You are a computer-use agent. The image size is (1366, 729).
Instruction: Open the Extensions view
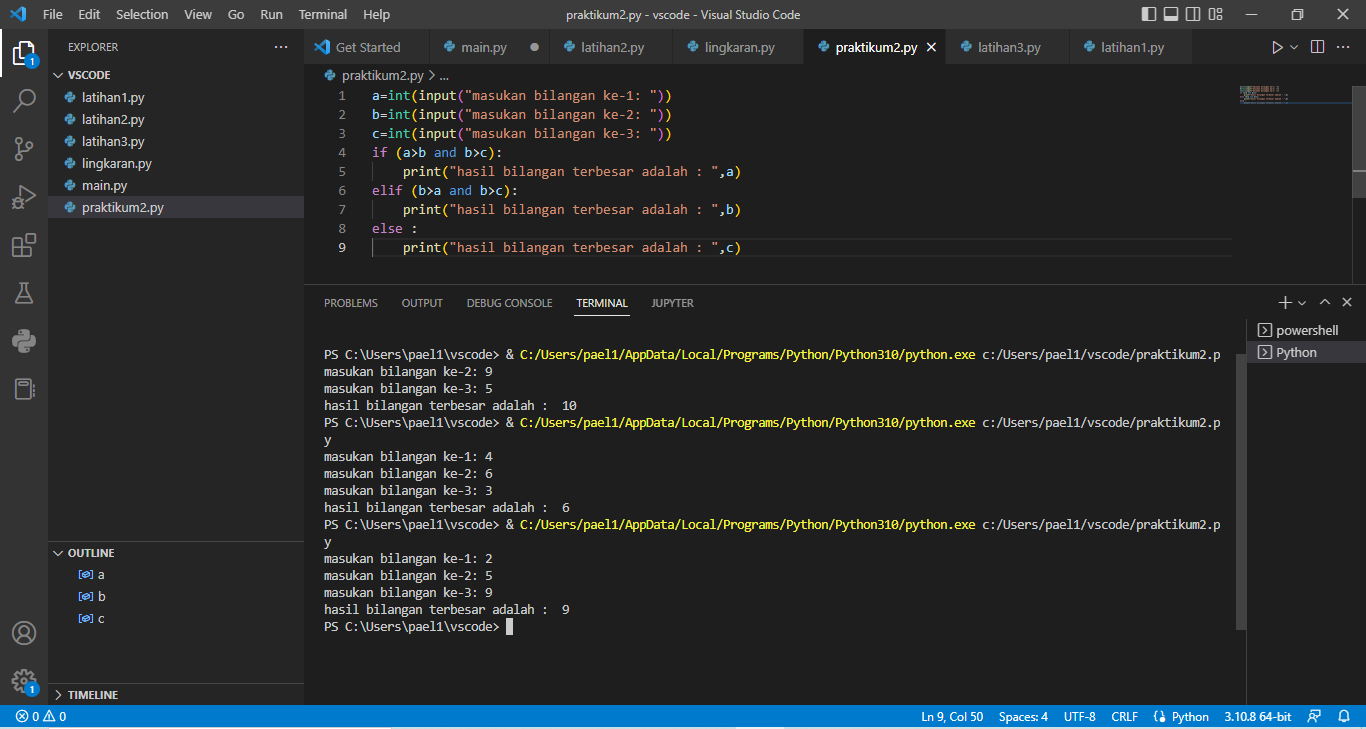point(24,245)
